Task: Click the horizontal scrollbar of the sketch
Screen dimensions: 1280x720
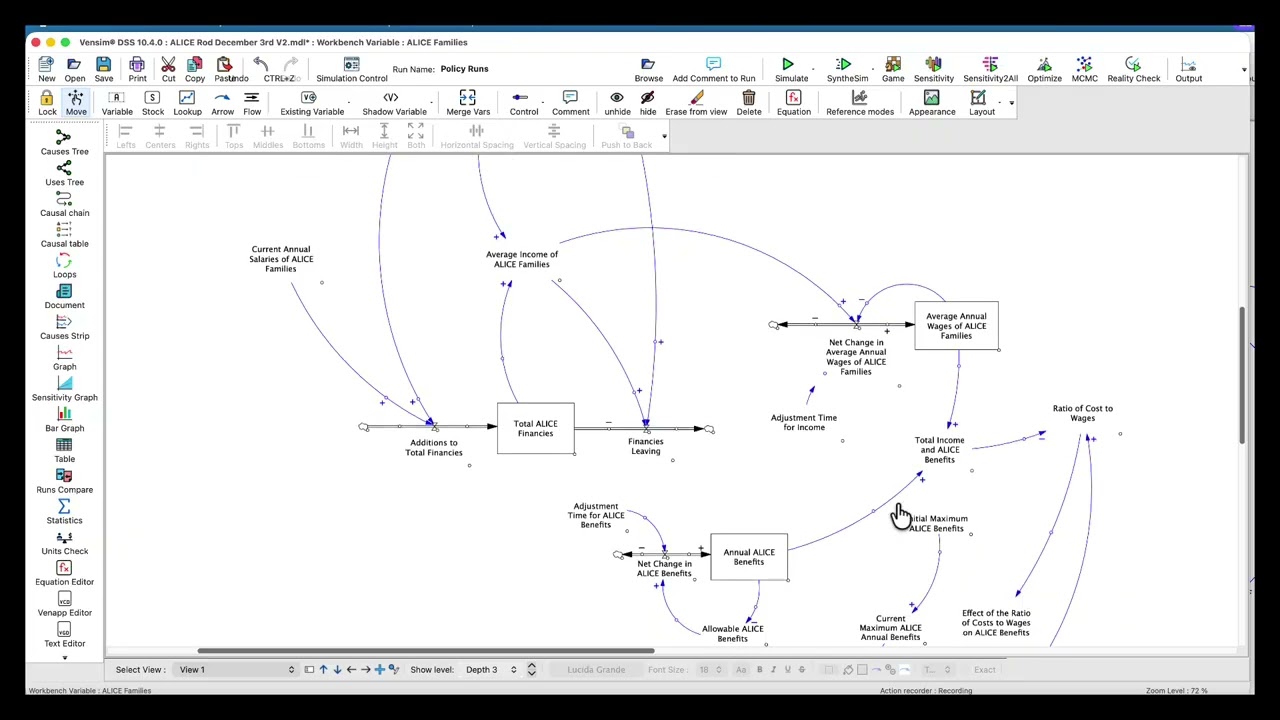Action: [426, 651]
